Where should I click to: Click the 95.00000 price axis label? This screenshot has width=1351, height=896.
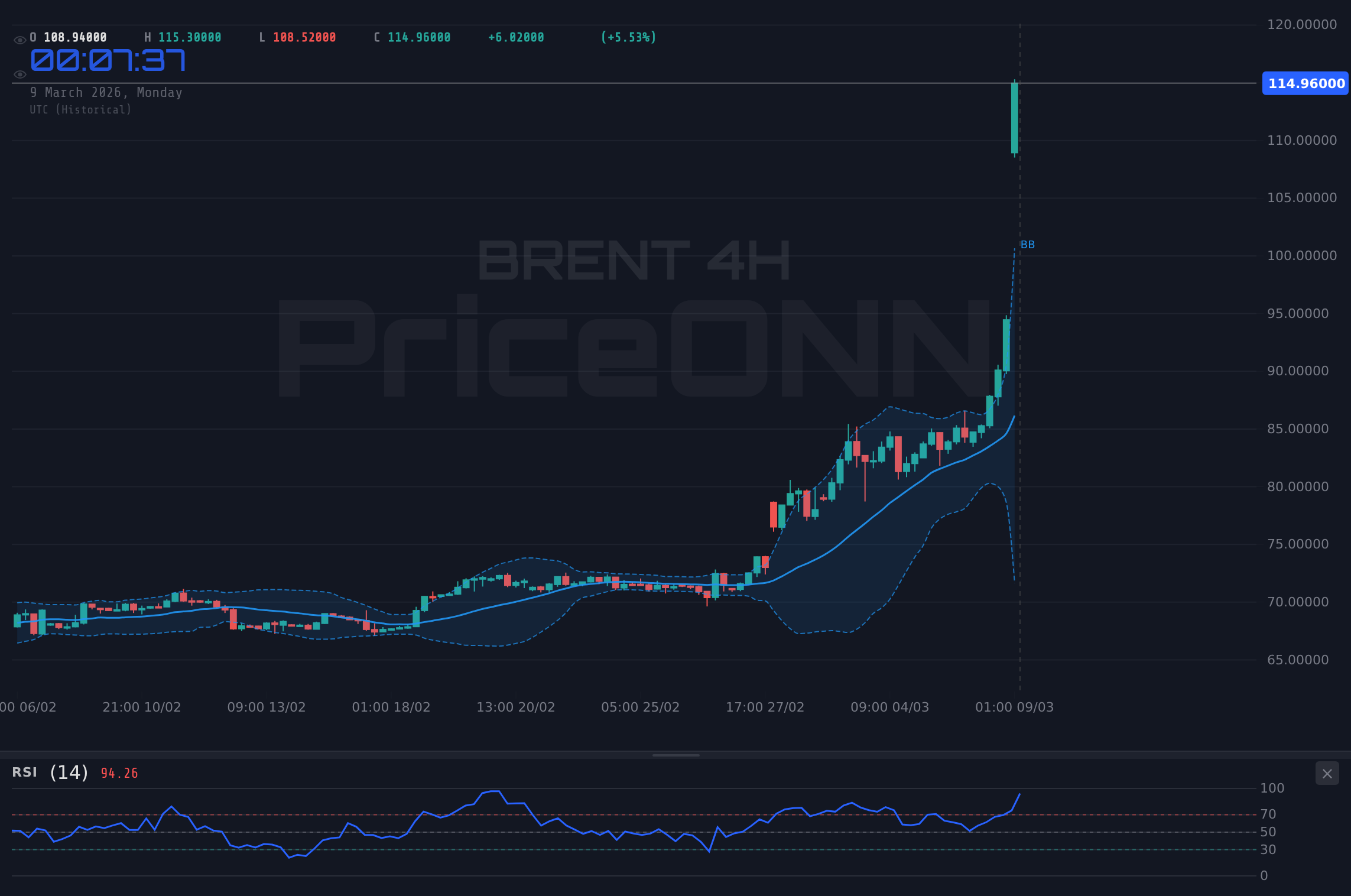[1298, 314]
